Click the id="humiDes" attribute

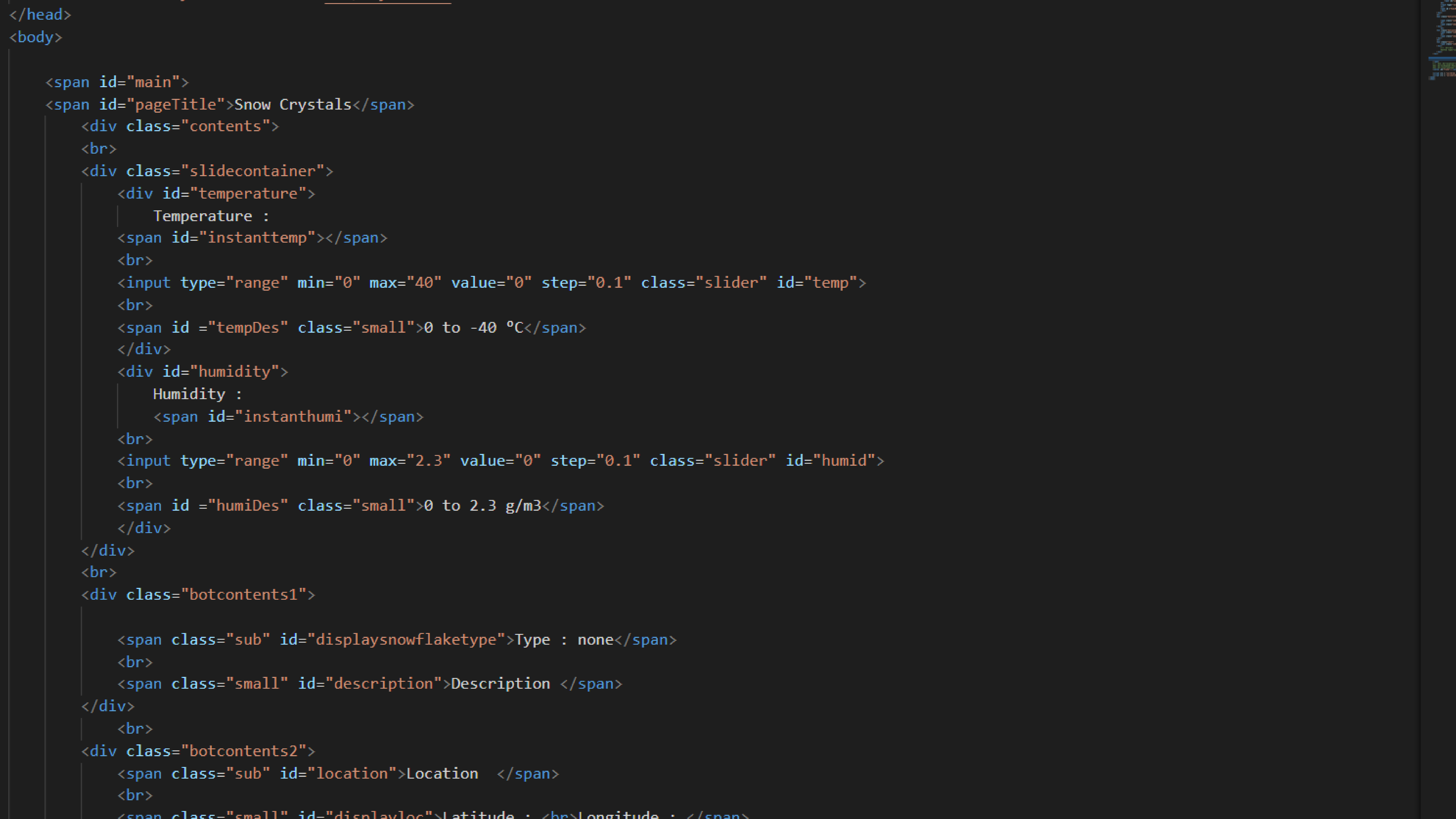click(230, 506)
